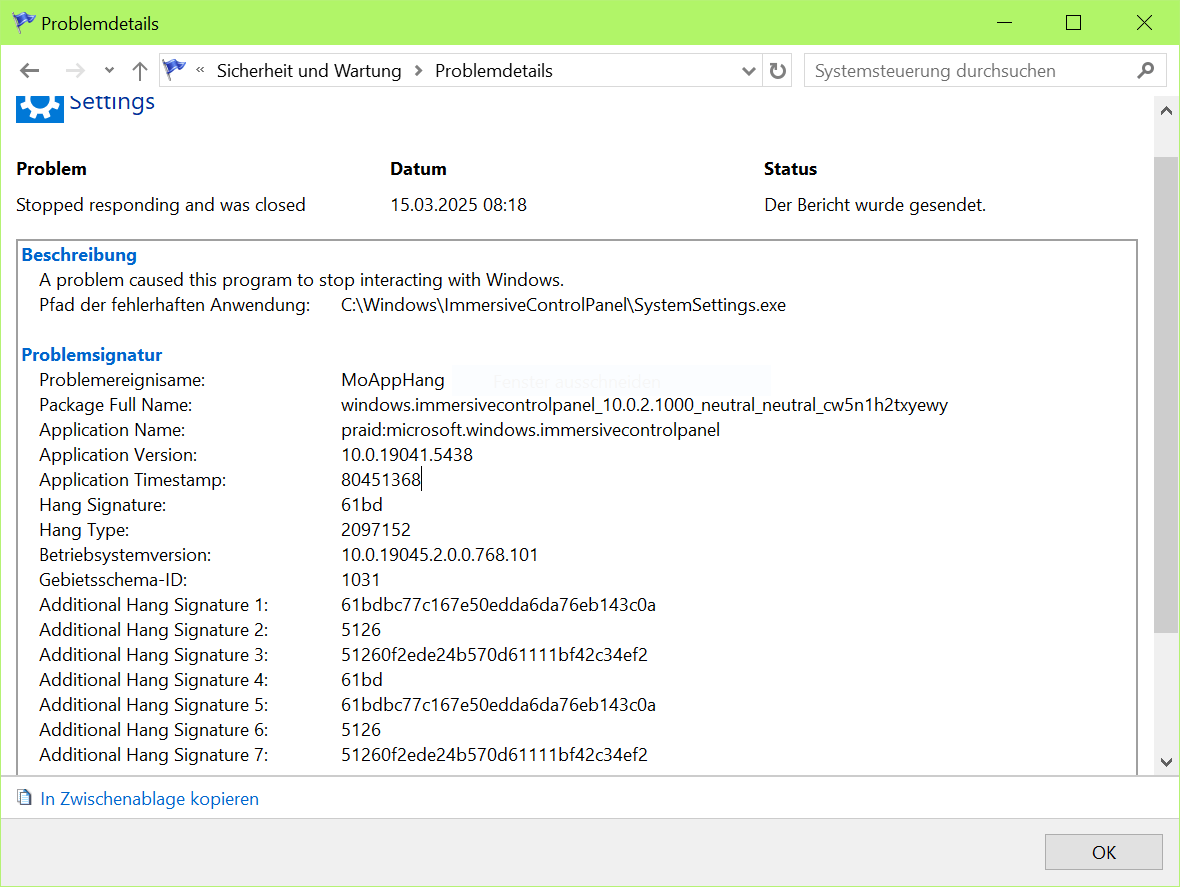Click praid:microsoft.windows.immersivecontrolpanel value
Screen dimensions: 1180x887
pyautogui.click(x=531, y=430)
